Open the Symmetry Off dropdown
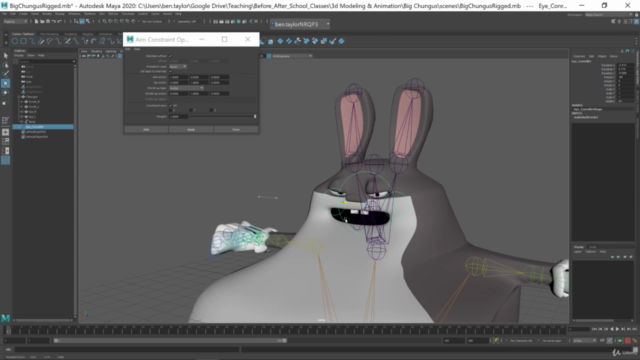Screen dimensions: 640x360 [x=187, y=21]
